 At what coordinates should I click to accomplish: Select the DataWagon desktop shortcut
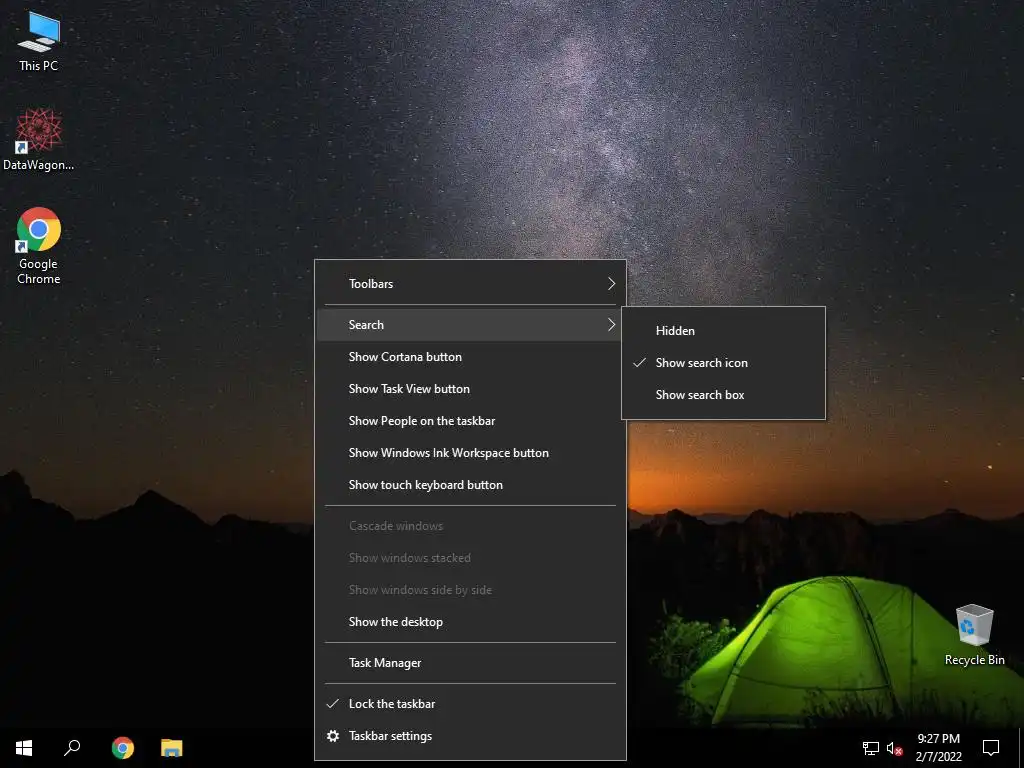pyautogui.click(x=39, y=140)
